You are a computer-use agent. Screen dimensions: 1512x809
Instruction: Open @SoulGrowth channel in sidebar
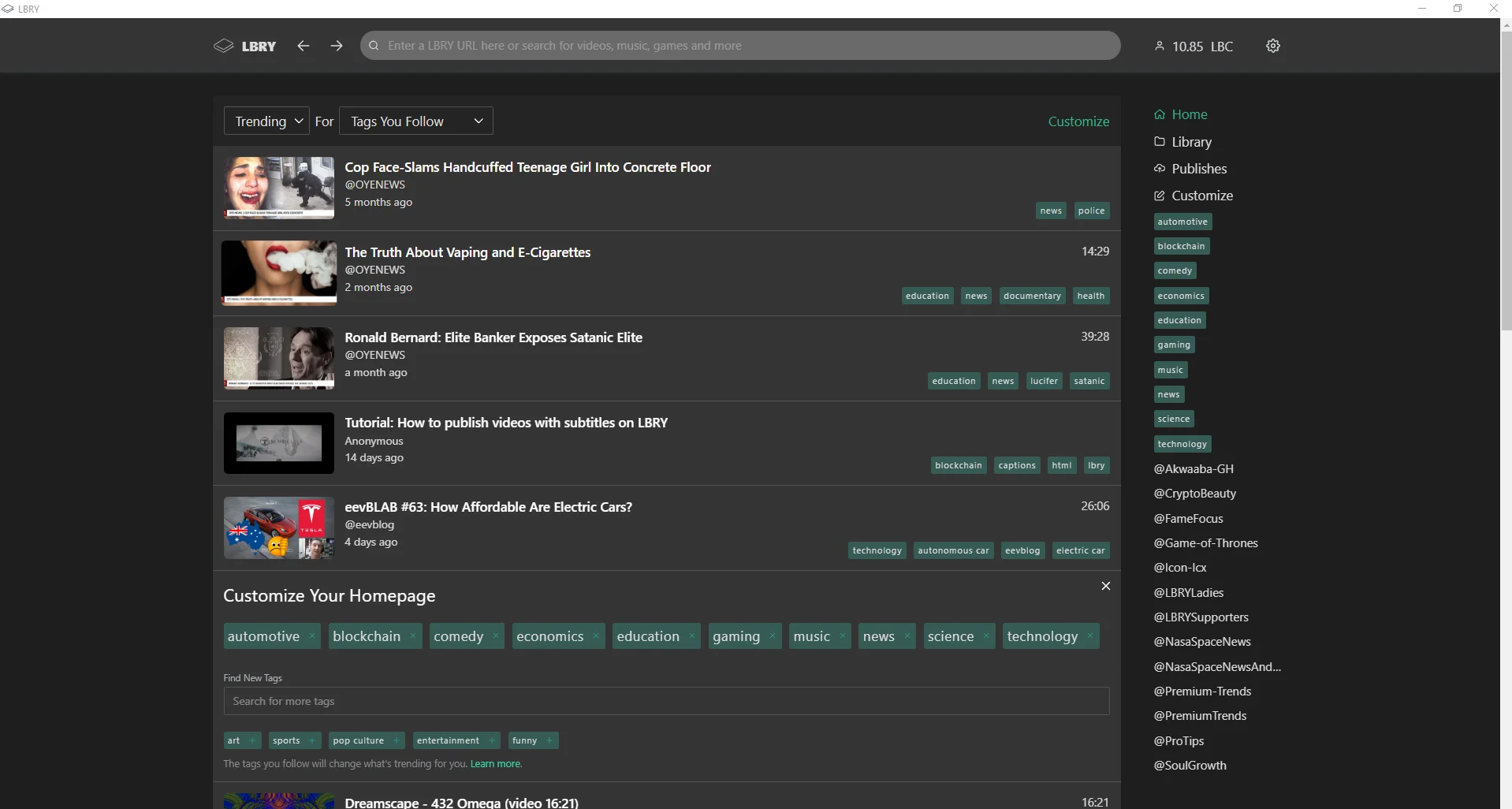(x=1190, y=766)
